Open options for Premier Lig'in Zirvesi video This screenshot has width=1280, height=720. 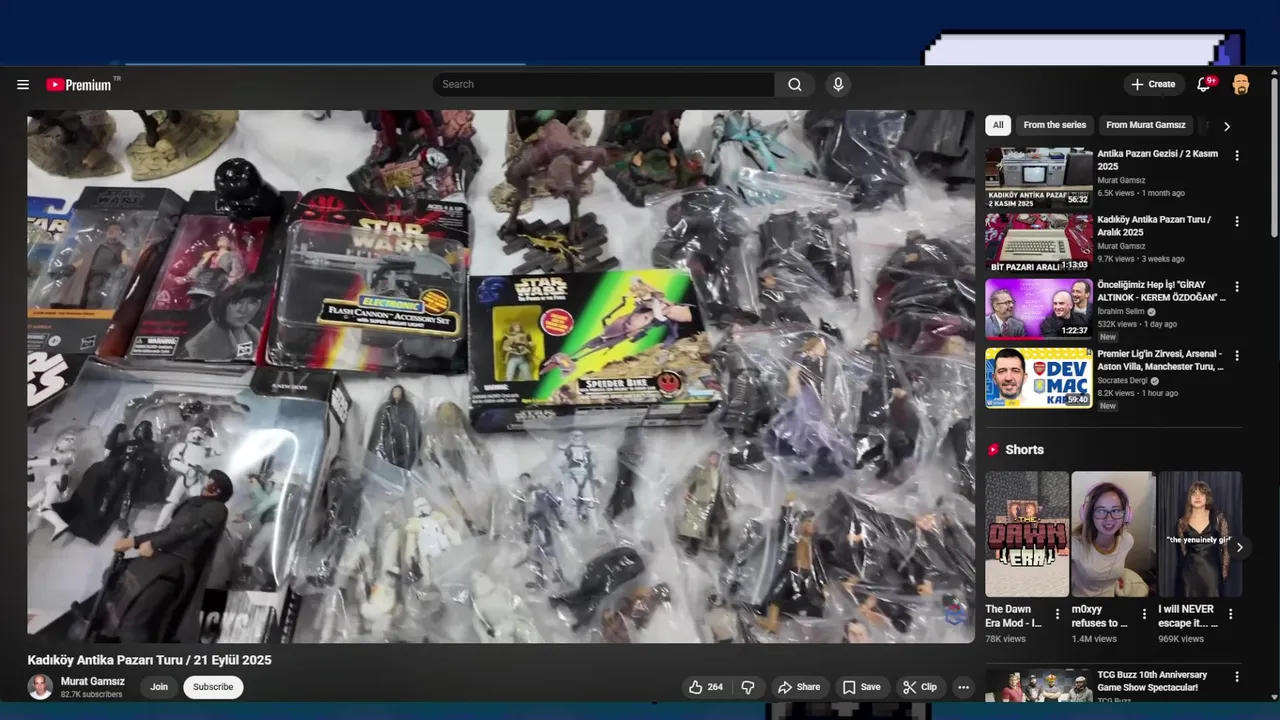(x=1237, y=356)
